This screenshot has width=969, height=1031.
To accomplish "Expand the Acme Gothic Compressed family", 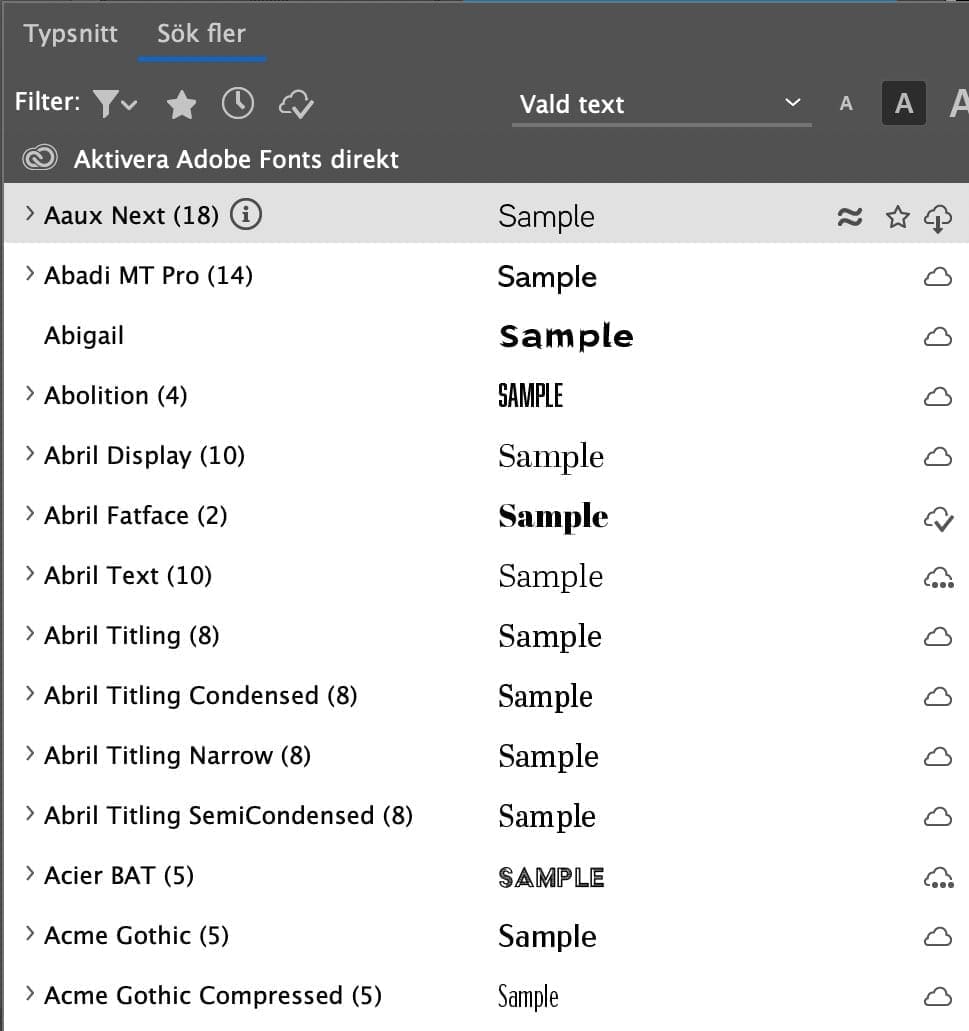I will pyautogui.click(x=30, y=992).
